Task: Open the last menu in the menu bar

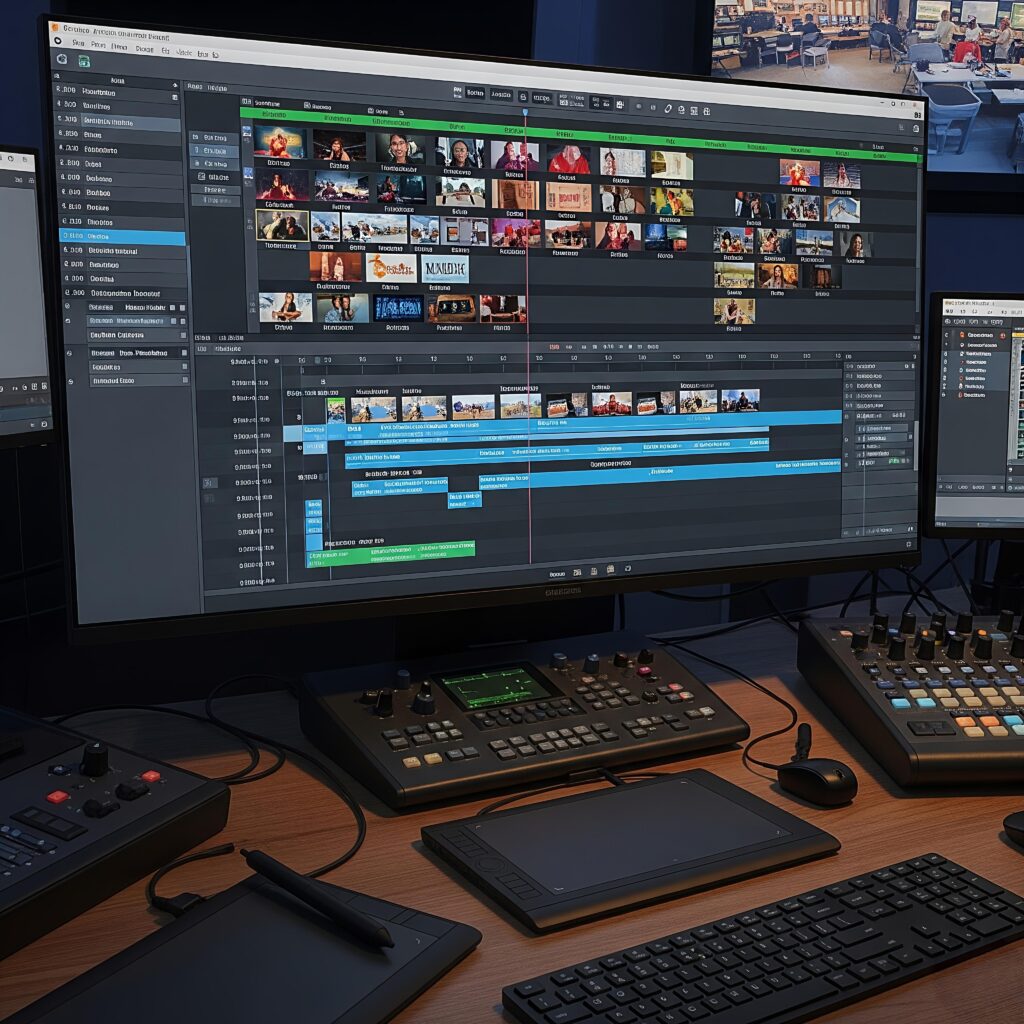Action: (x=216, y=55)
